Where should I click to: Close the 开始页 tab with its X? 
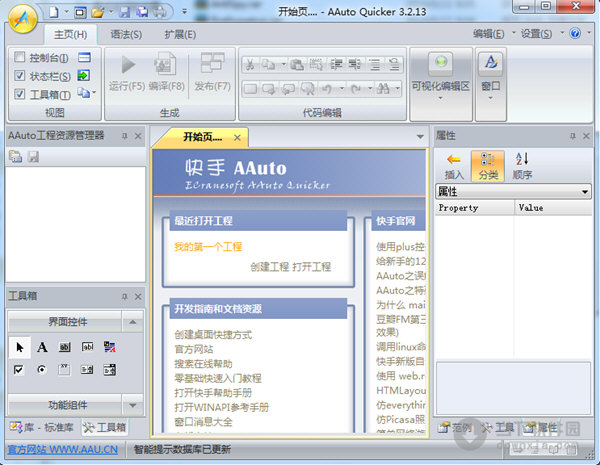pyautogui.click(x=237, y=137)
